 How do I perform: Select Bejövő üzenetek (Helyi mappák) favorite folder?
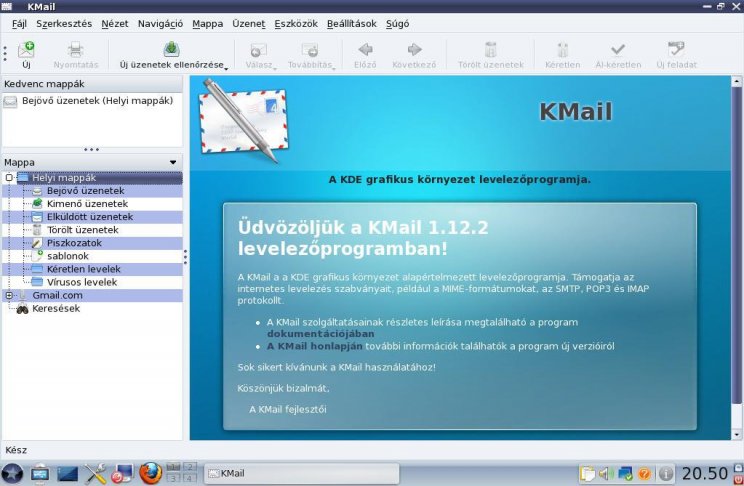(92, 101)
